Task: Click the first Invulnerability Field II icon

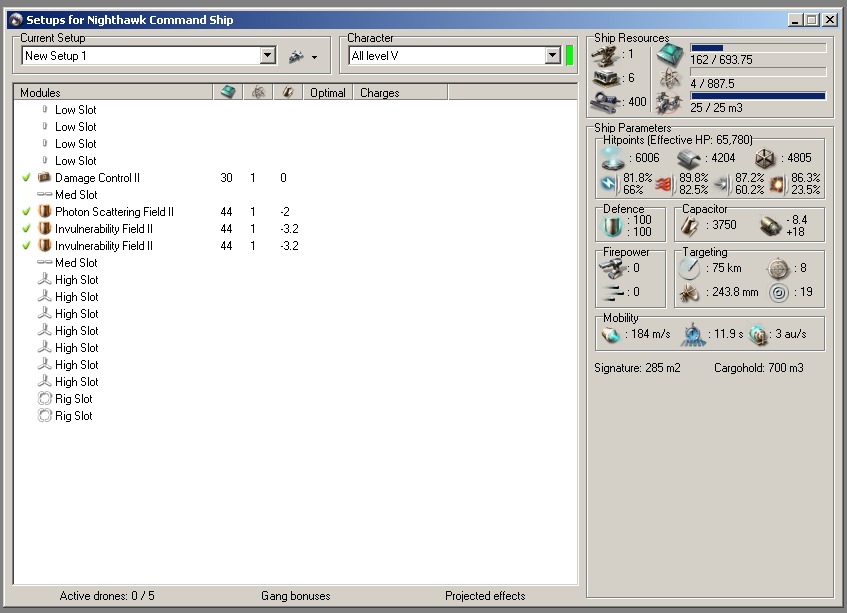Action: click(44, 228)
